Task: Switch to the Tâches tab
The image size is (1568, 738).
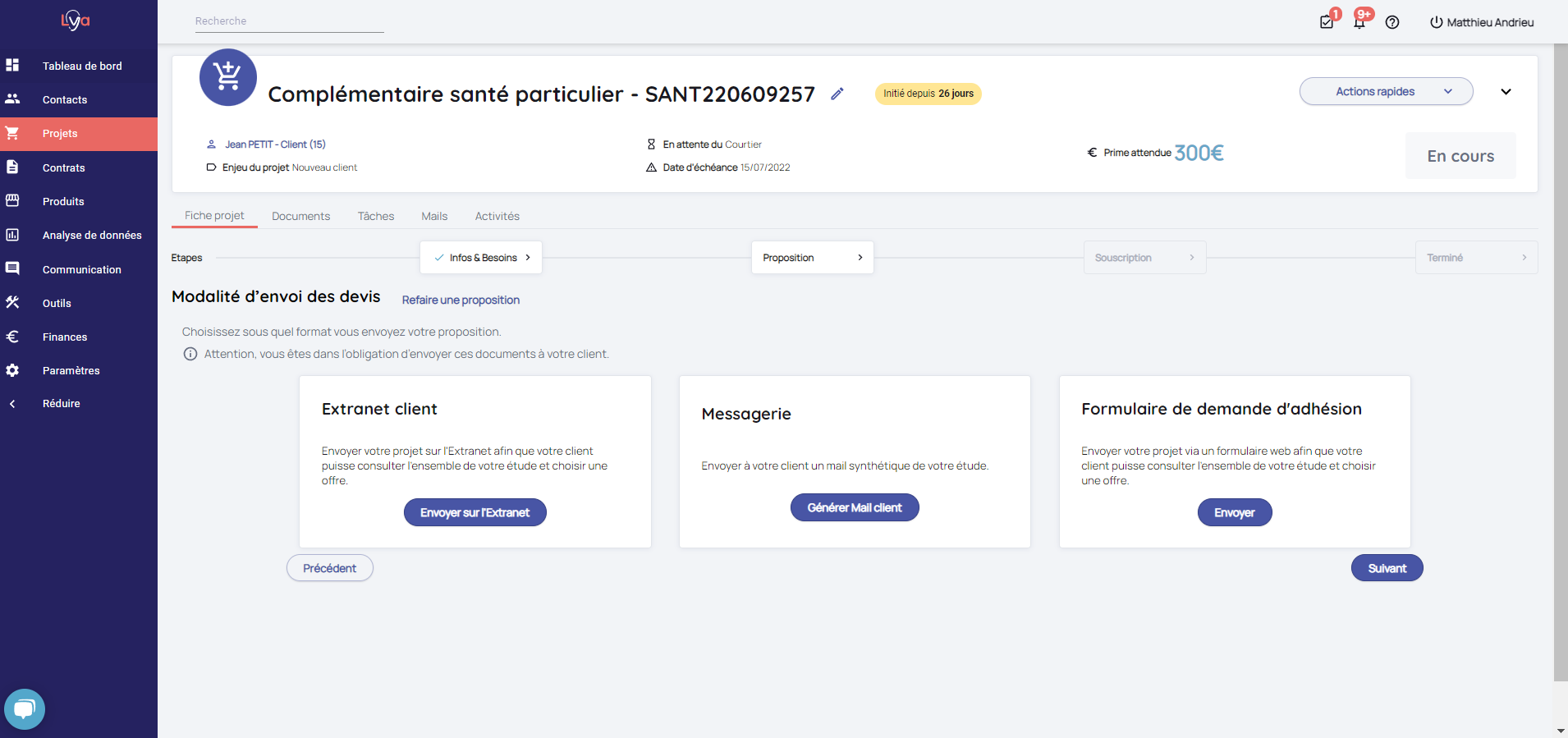Action: pos(375,216)
